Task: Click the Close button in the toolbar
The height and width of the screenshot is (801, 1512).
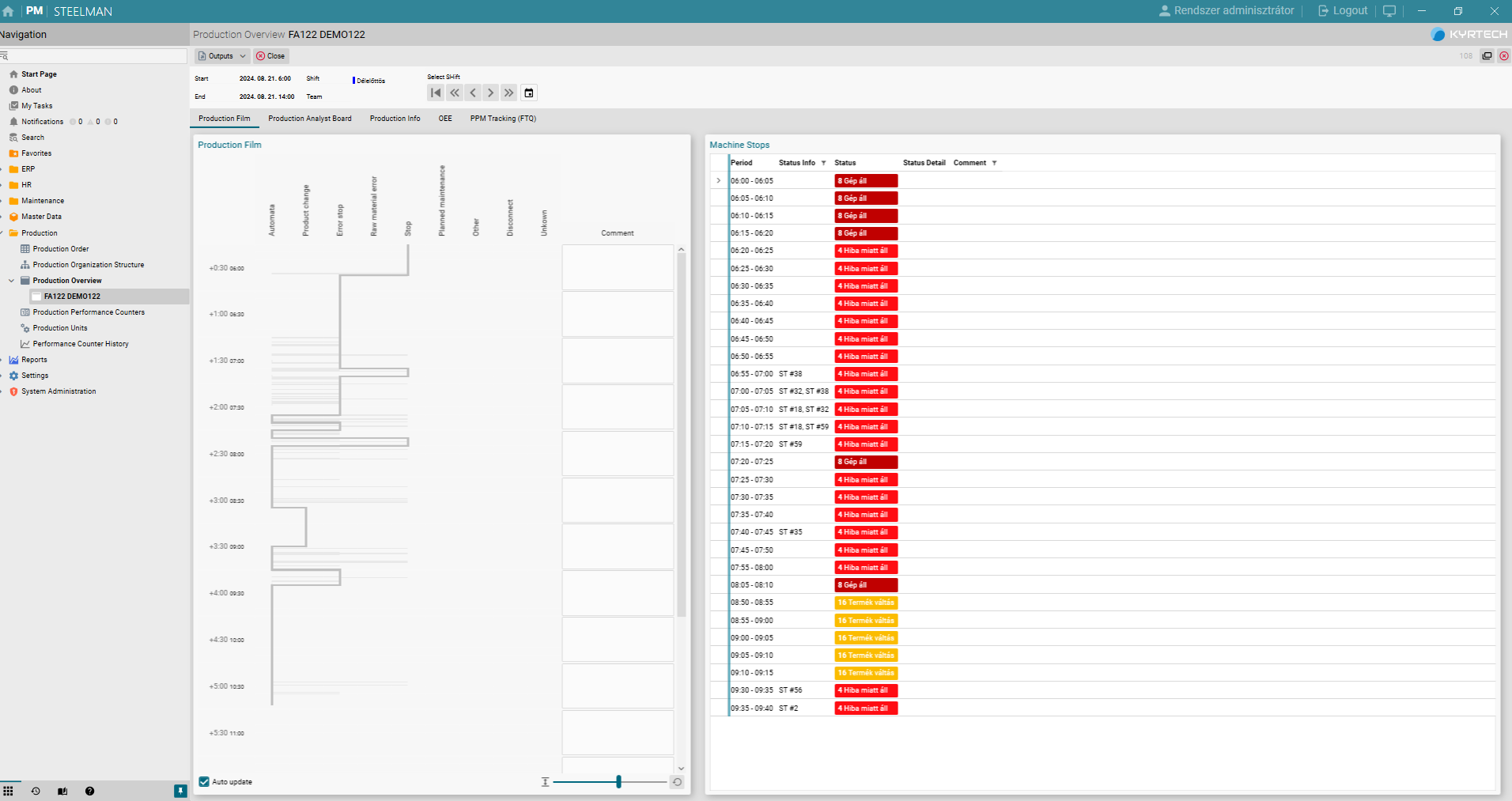Action: pos(271,56)
